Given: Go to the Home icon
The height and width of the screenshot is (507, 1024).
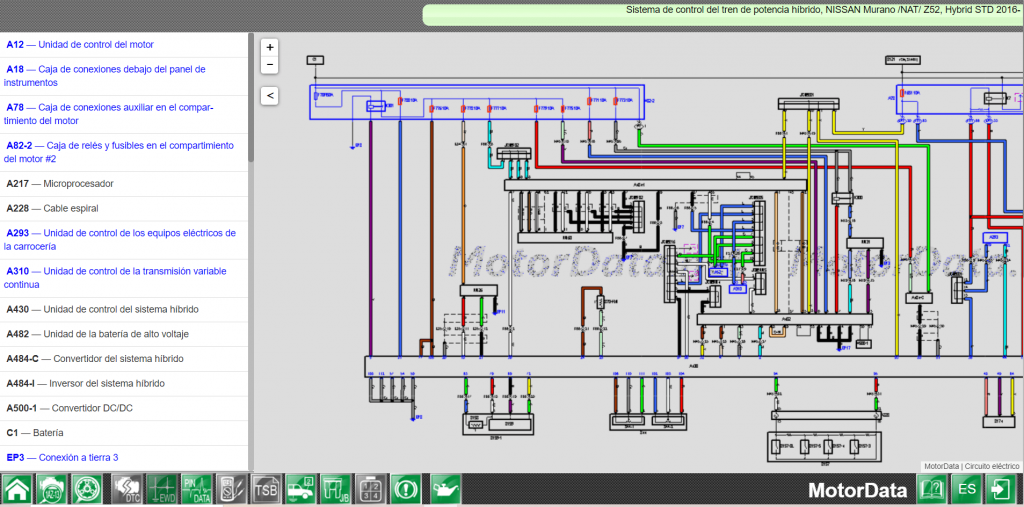Looking at the screenshot, I should pyautogui.click(x=18, y=489).
